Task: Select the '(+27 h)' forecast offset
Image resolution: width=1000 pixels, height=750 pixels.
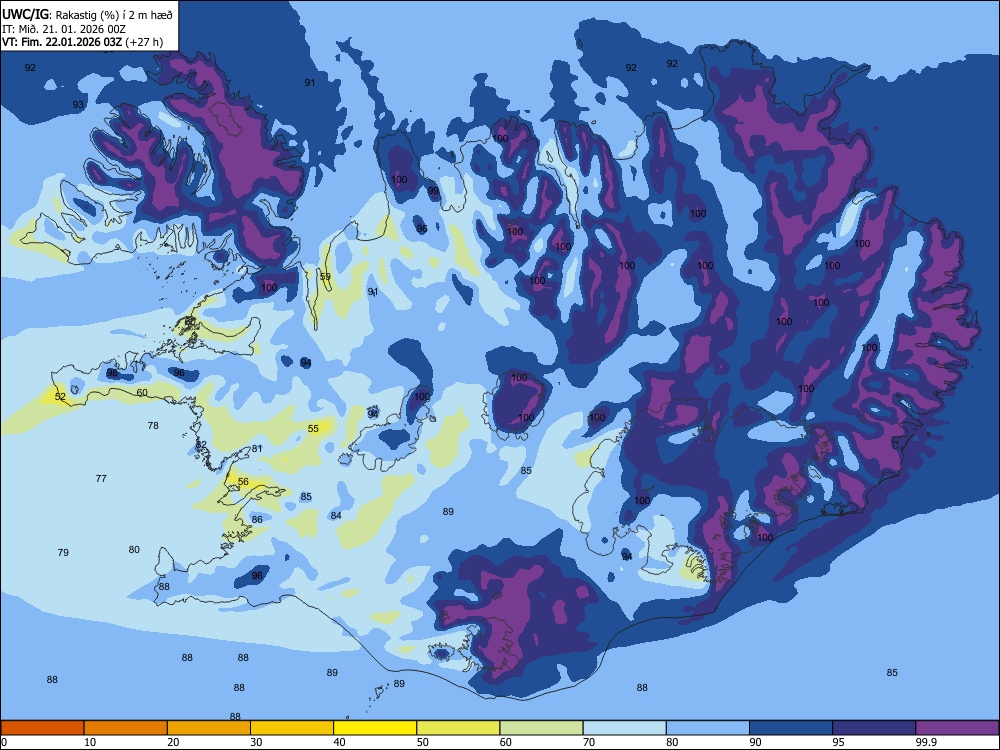Action: point(144,42)
